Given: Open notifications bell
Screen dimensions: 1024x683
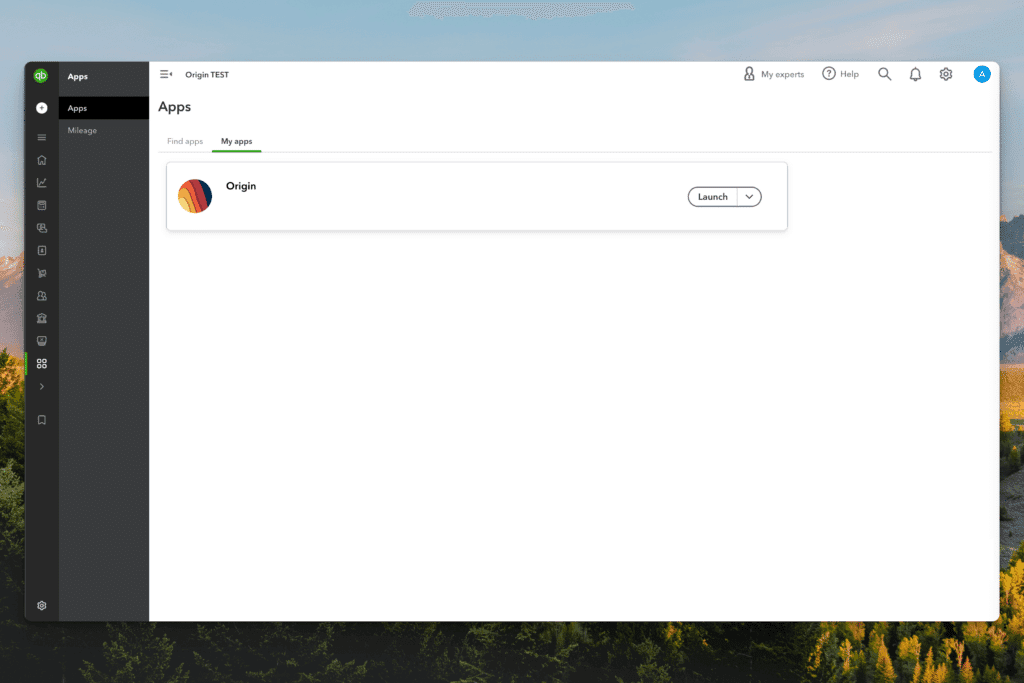Looking at the screenshot, I should click(915, 74).
